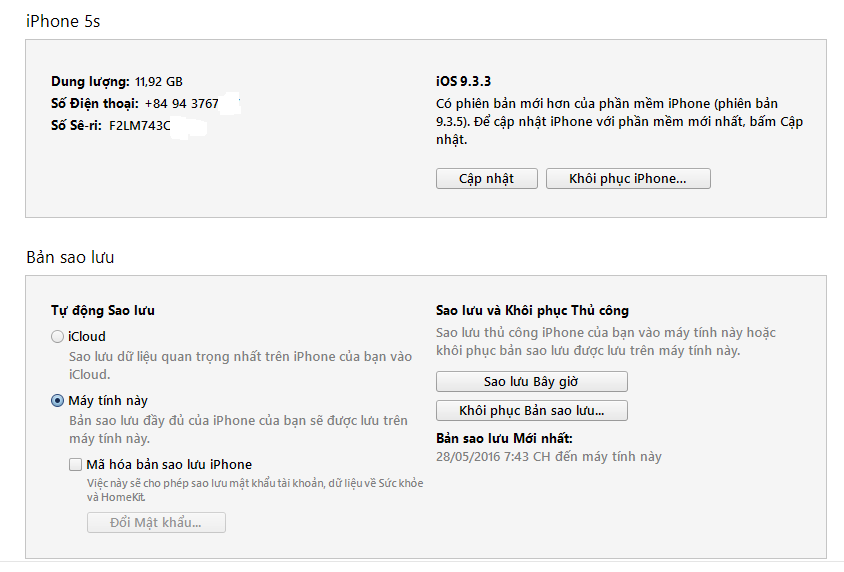Viewport: 844px width, 572px height.
Task: Click the iPhone 5s device heading
Action: click(x=63, y=20)
